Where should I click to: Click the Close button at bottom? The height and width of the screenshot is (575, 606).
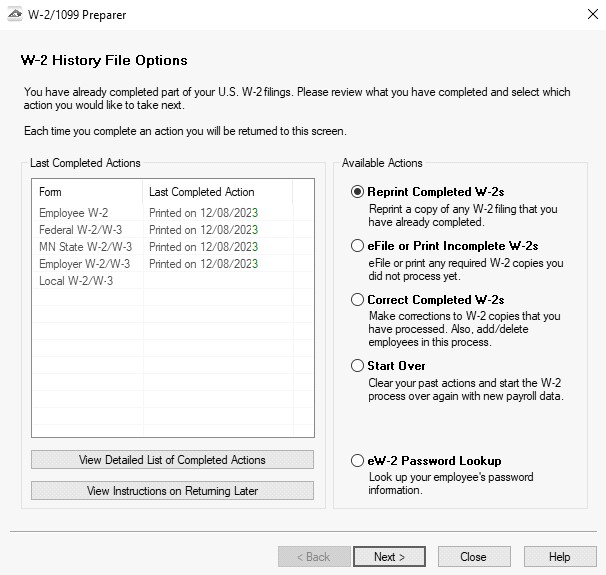474,556
